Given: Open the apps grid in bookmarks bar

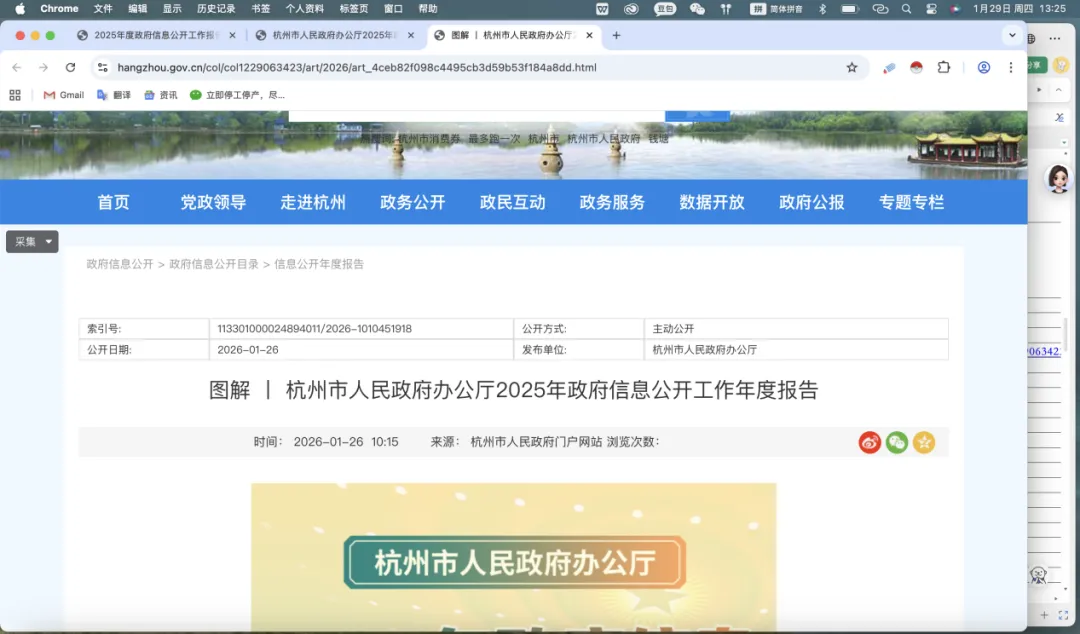Looking at the screenshot, I should tap(15, 95).
